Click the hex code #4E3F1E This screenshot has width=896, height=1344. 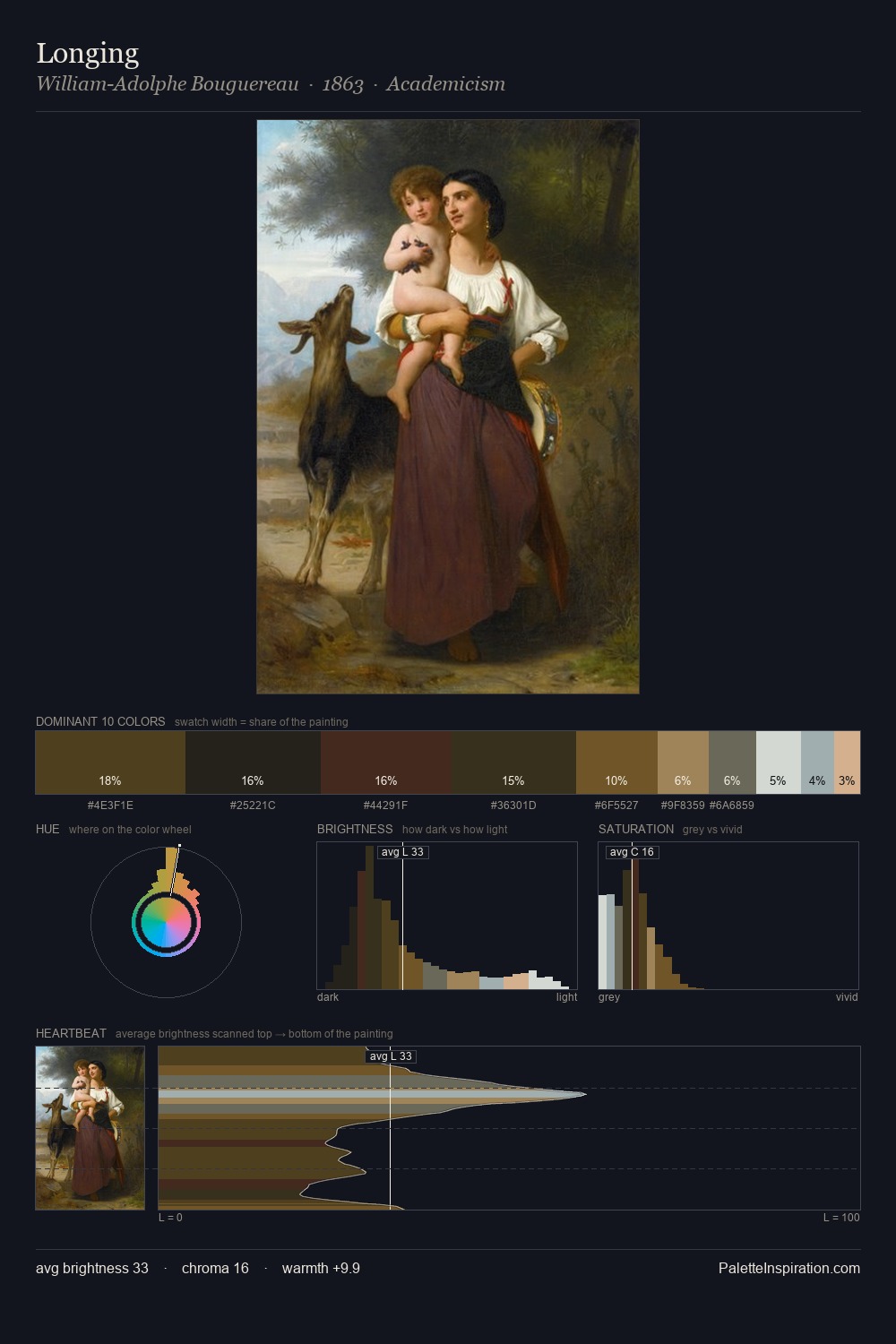[x=110, y=806]
